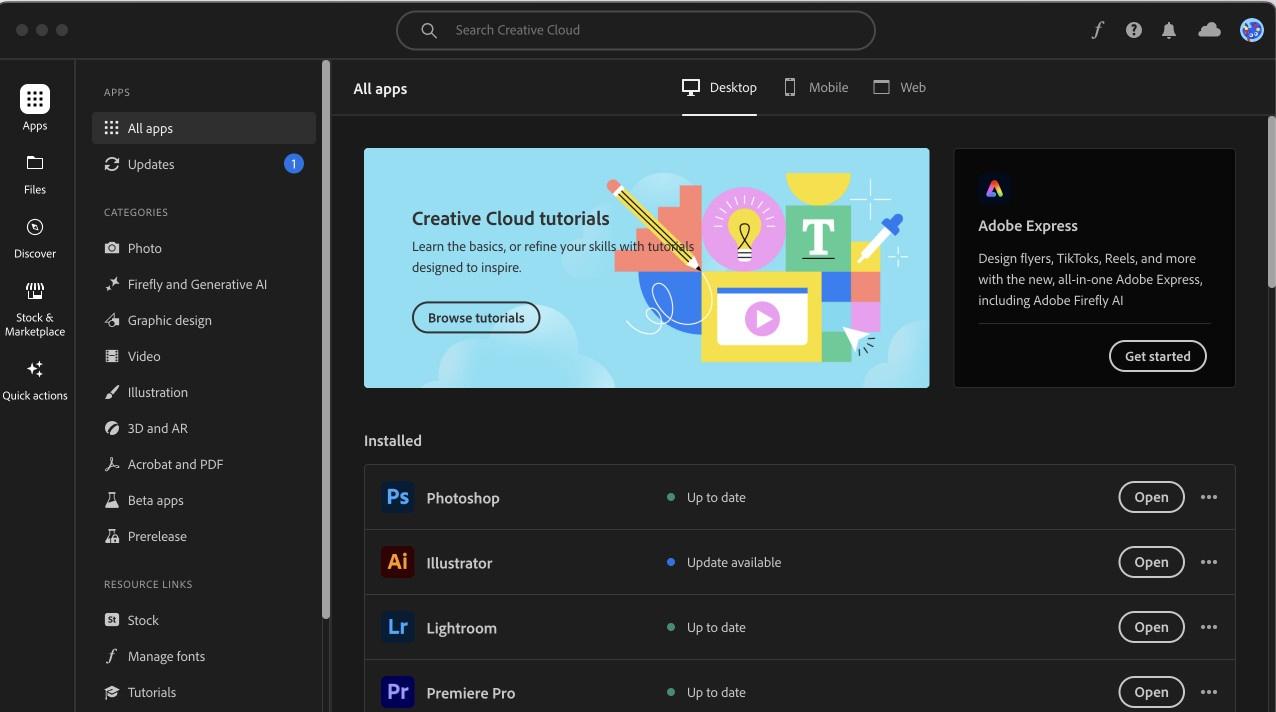Open Tutorials resource link
1276x712 pixels.
pos(204,692)
